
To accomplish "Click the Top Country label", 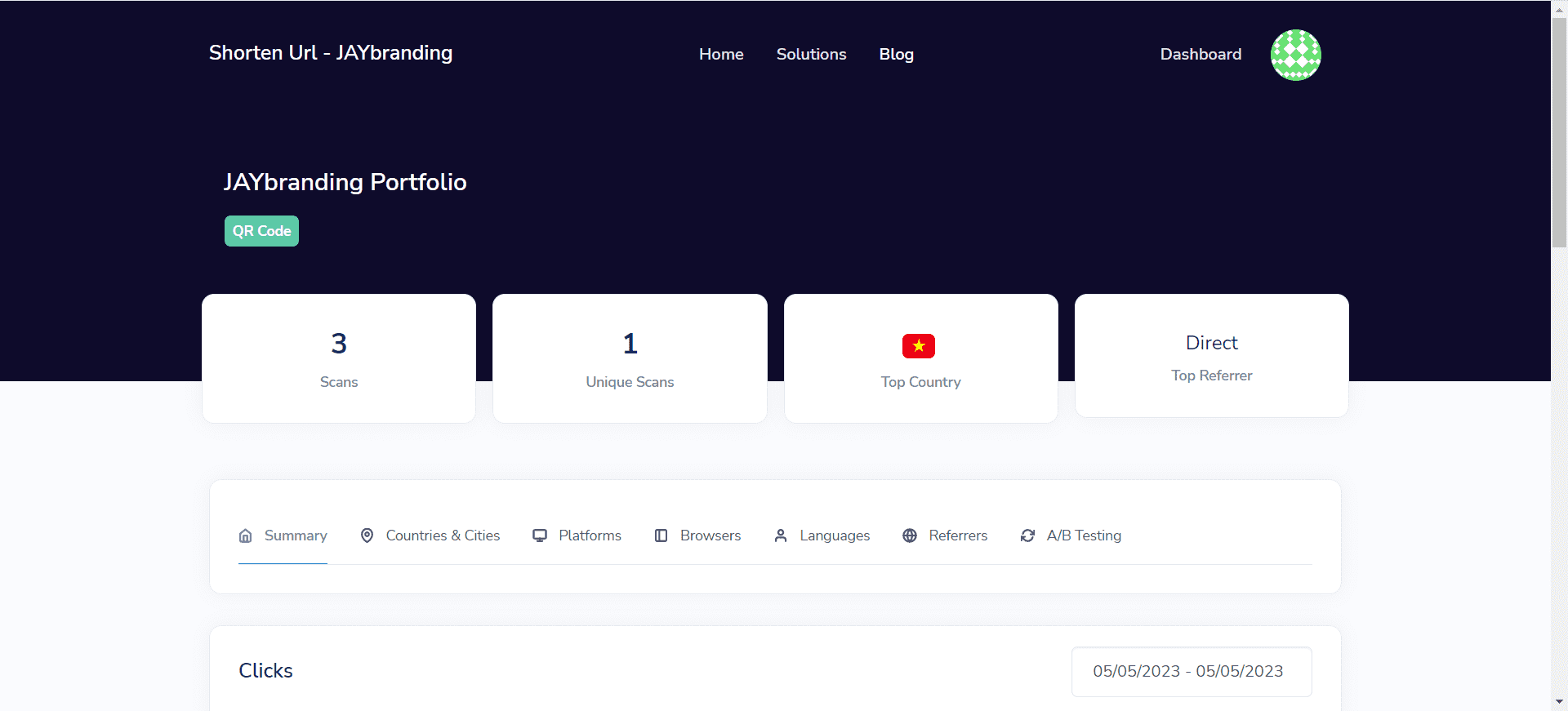I will coord(920,382).
